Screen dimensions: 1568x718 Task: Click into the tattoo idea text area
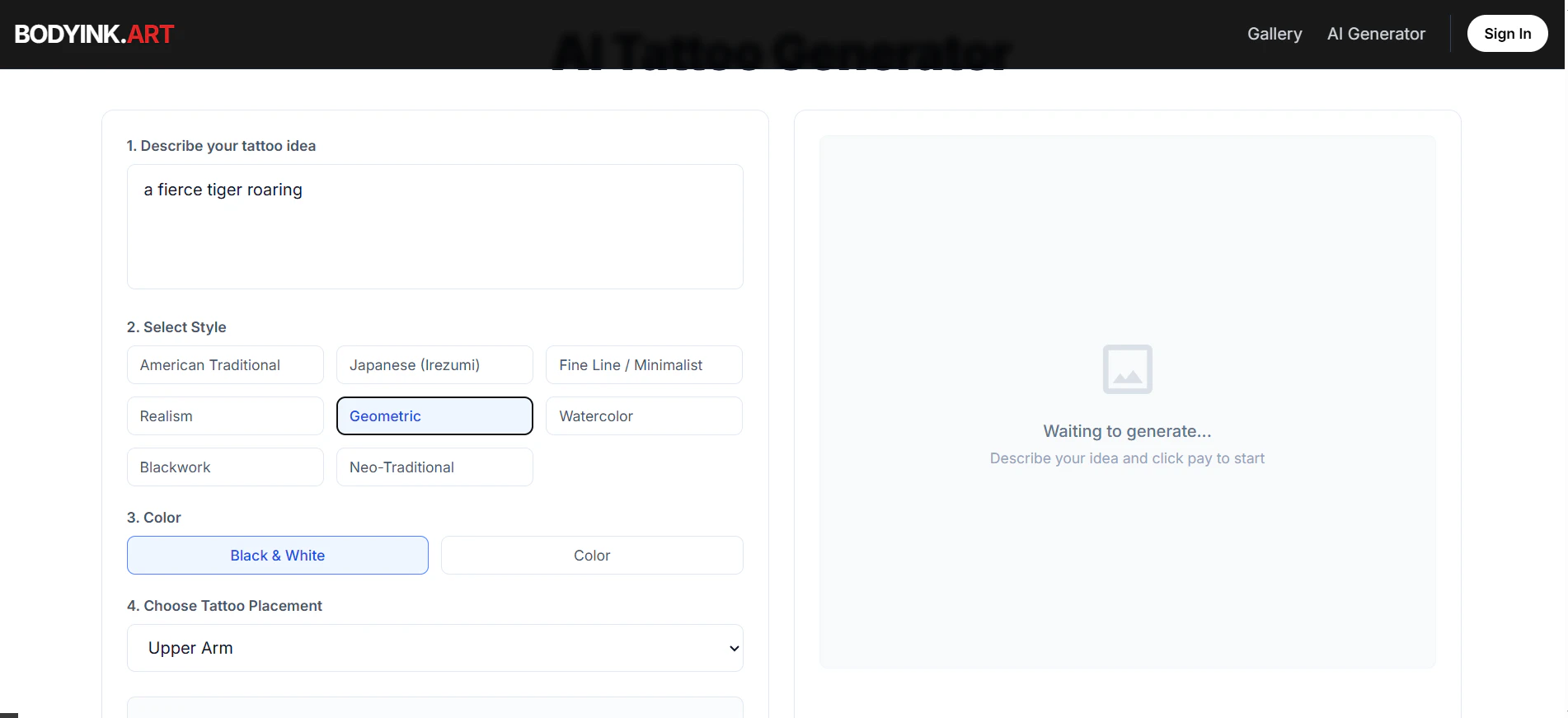tap(435, 227)
